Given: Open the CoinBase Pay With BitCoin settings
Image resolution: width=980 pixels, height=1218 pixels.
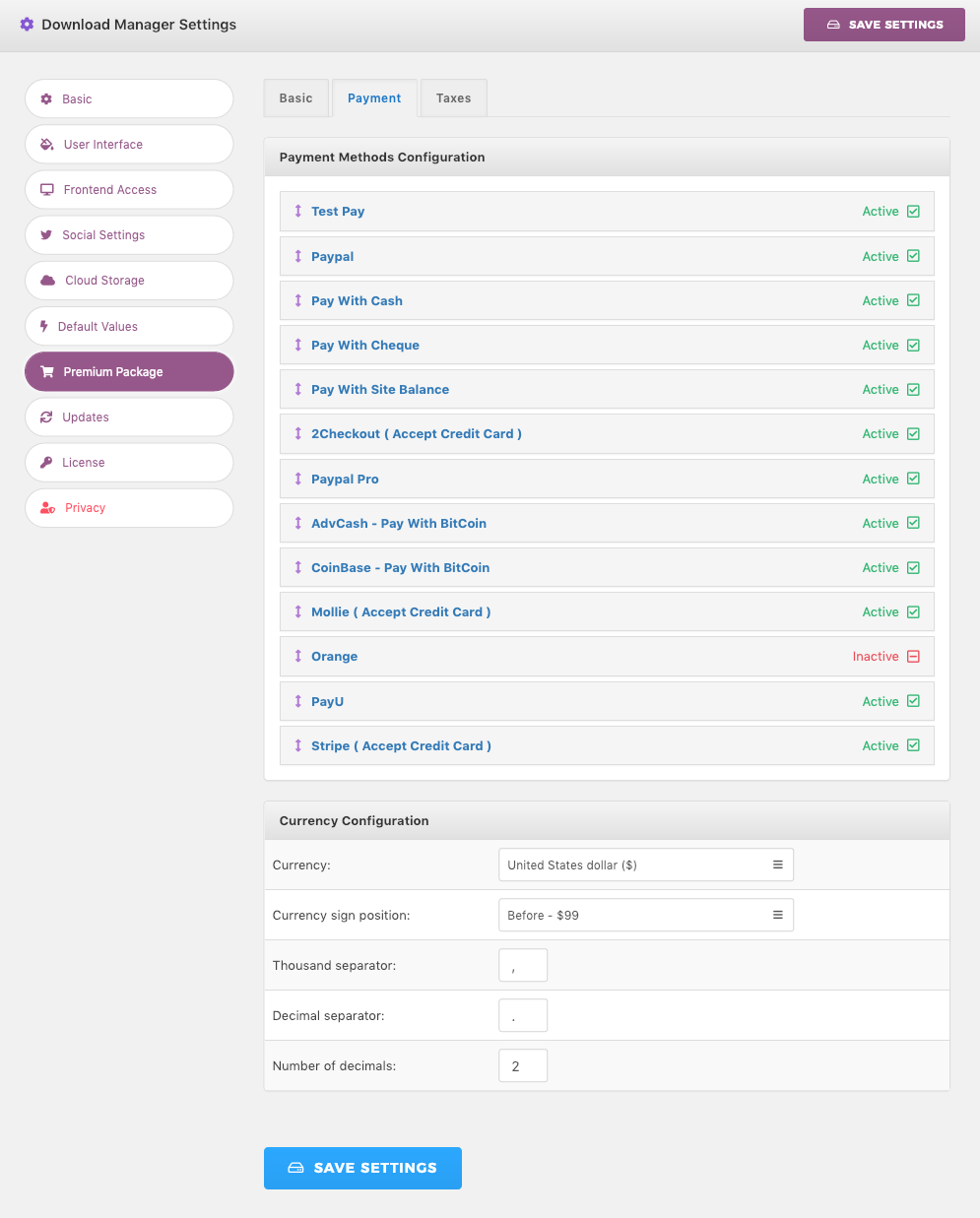Looking at the screenshot, I should (x=400, y=567).
